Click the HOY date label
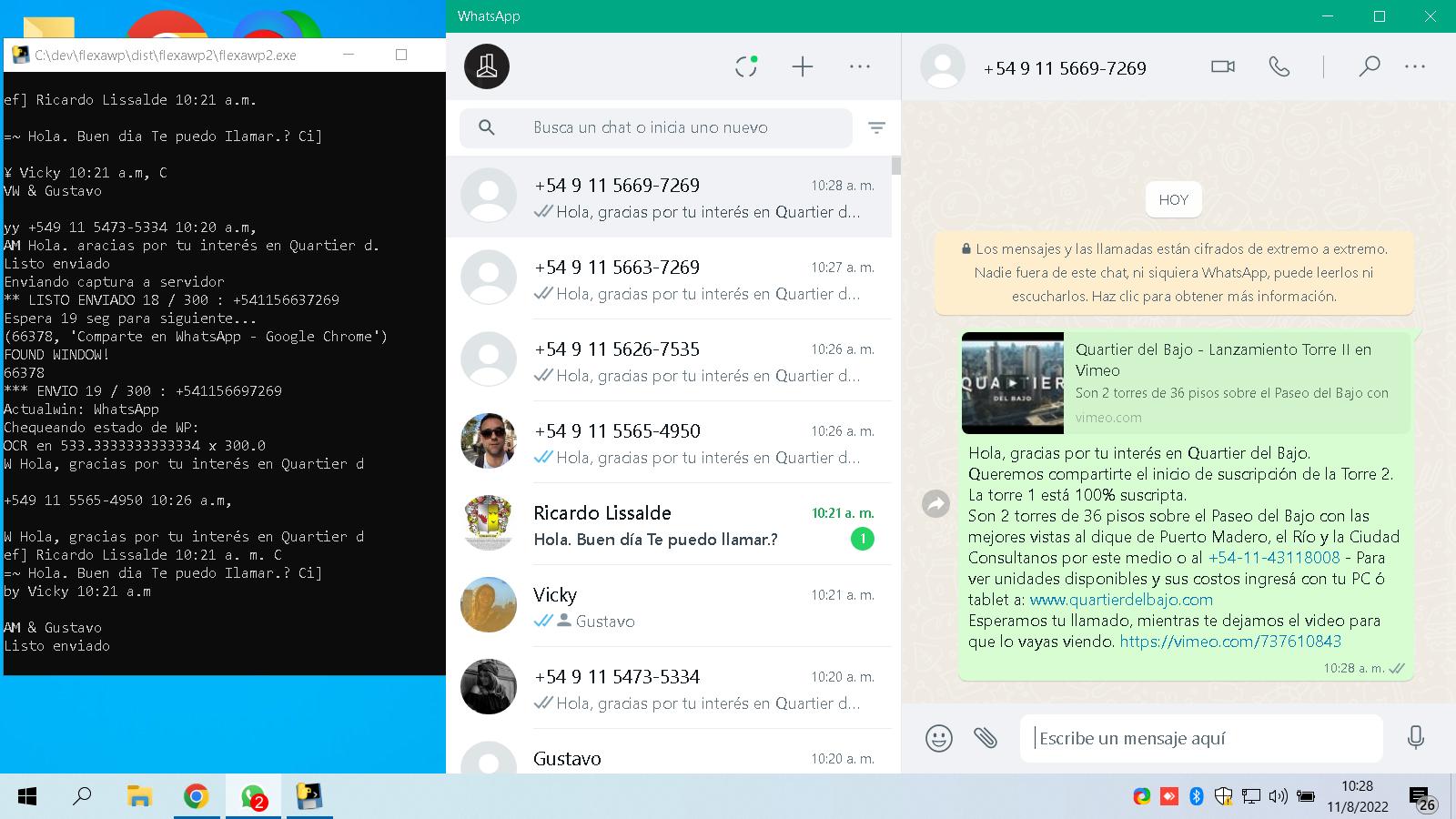1456x819 pixels. [x=1174, y=200]
